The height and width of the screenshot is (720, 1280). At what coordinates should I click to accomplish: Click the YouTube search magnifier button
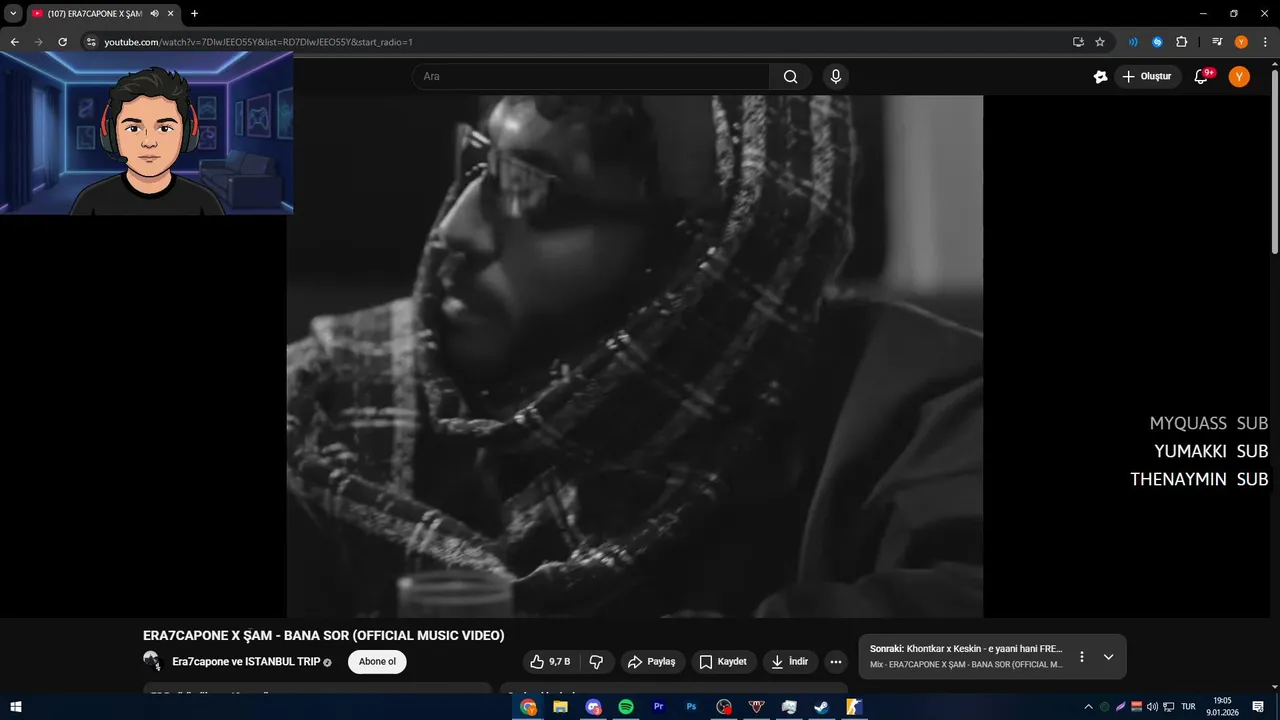[790, 77]
